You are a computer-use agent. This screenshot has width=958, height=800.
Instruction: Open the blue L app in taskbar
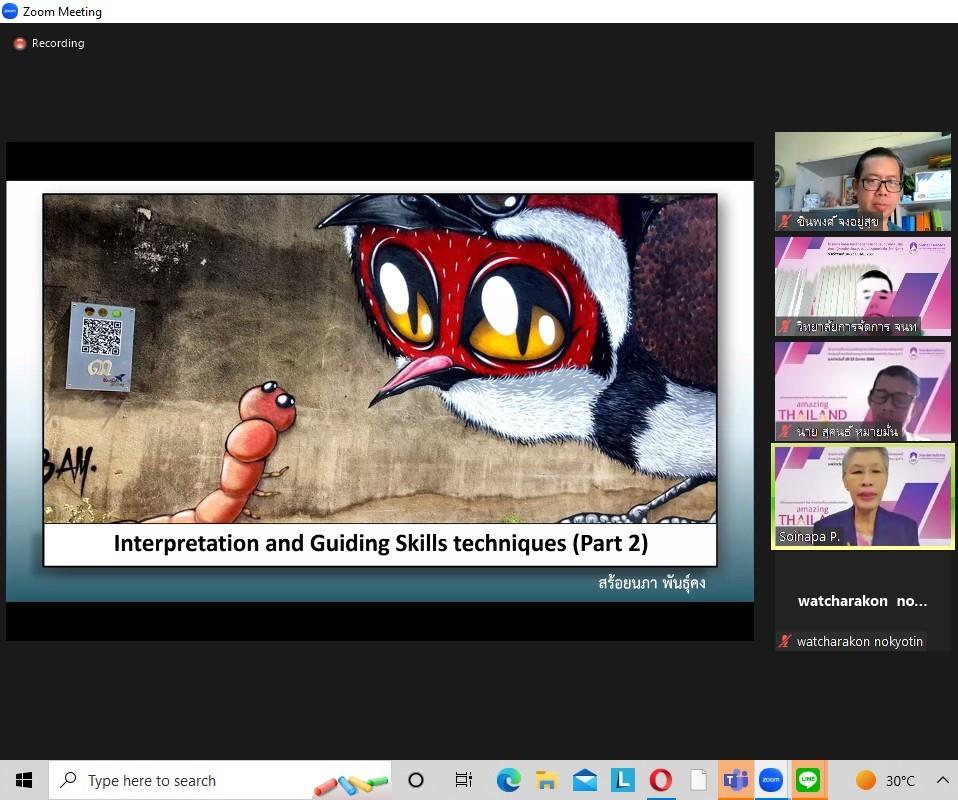[623, 780]
